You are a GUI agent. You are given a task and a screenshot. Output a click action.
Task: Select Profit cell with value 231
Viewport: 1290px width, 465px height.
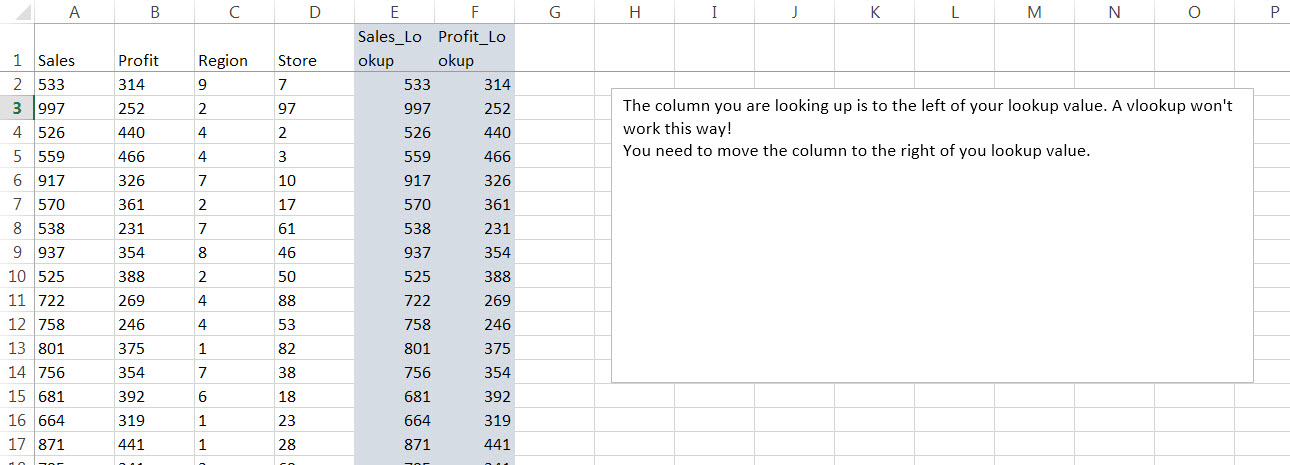pyautogui.click(x=154, y=228)
